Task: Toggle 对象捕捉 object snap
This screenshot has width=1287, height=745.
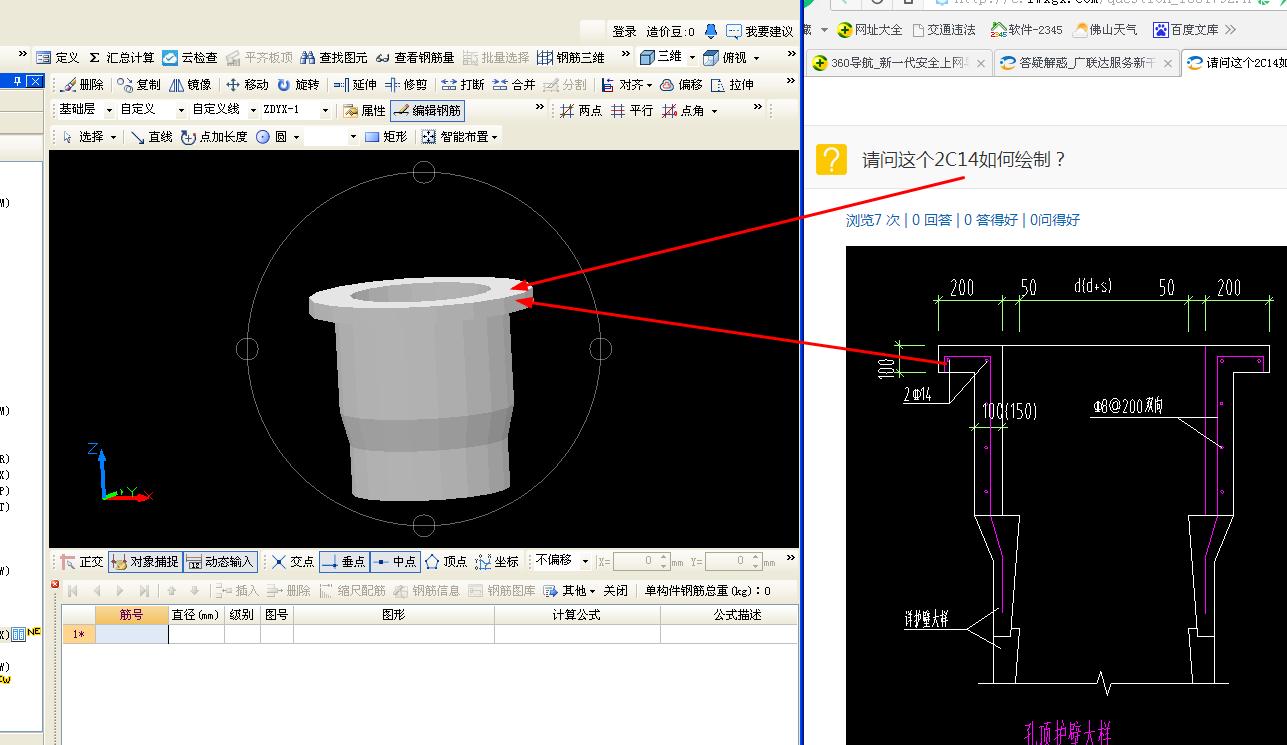Action: click(144, 562)
